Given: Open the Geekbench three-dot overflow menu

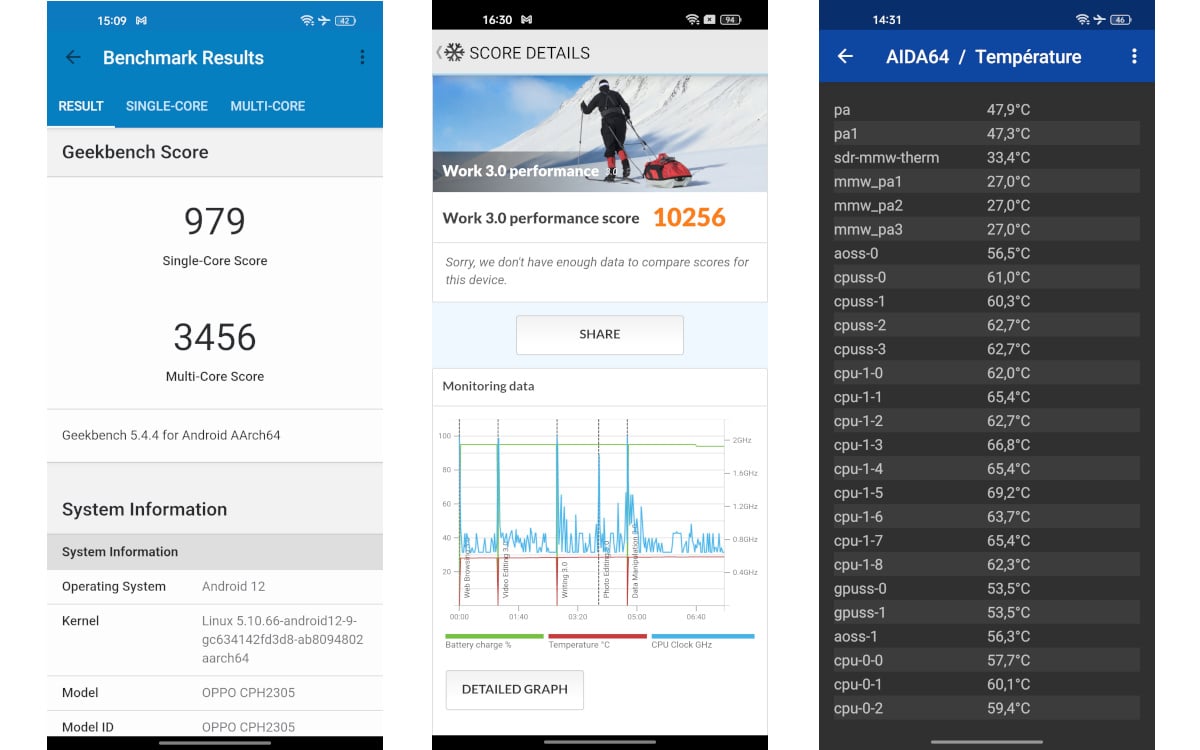Looking at the screenshot, I should coord(362,58).
